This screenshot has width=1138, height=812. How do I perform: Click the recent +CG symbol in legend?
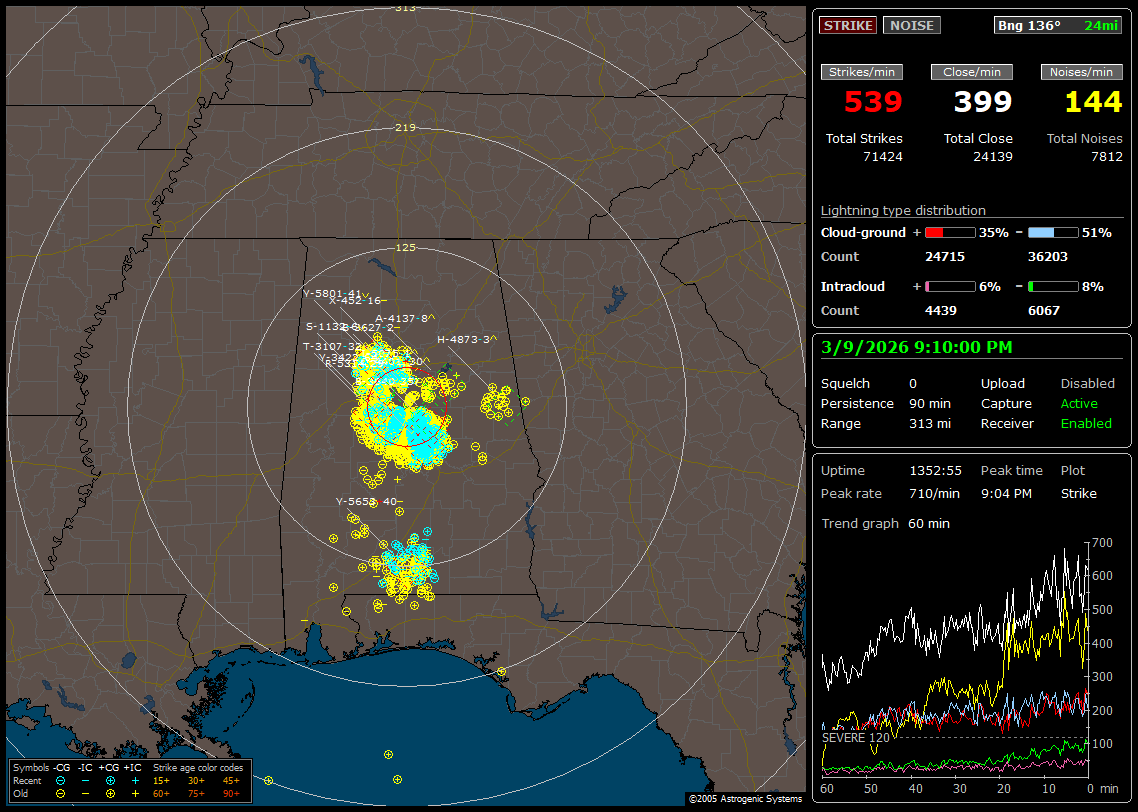pos(110,780)
